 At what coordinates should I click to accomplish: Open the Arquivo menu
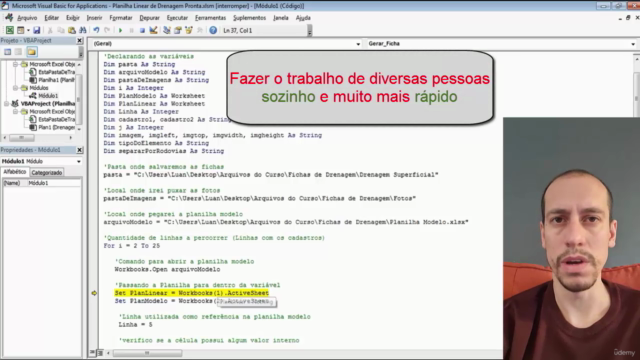27,18
